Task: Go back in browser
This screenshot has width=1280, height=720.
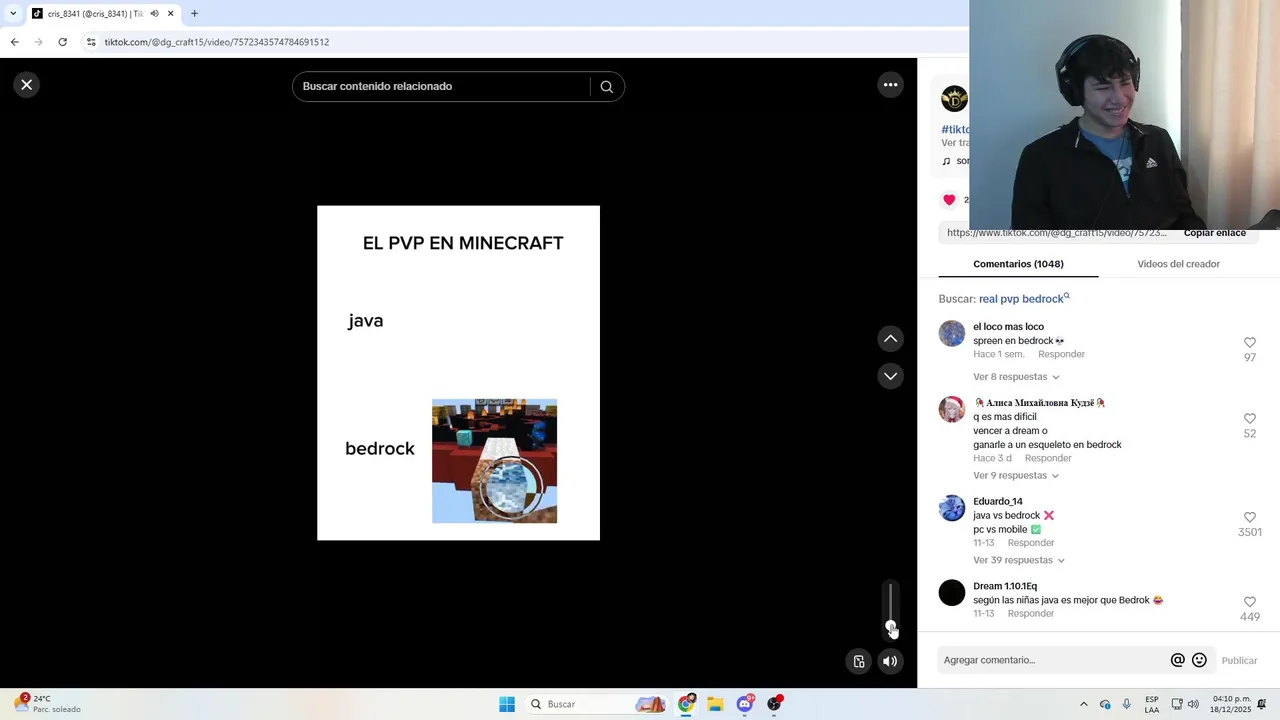Action: (x=14, y=42)
